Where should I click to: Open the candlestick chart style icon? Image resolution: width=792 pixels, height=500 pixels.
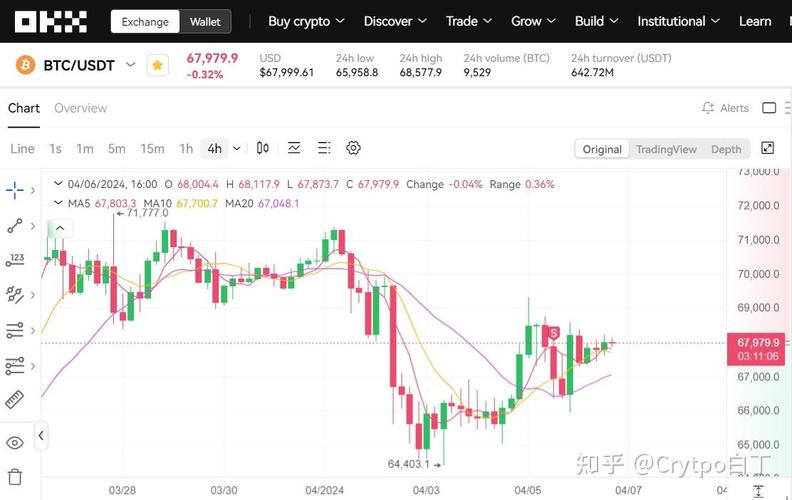(263, 148)
